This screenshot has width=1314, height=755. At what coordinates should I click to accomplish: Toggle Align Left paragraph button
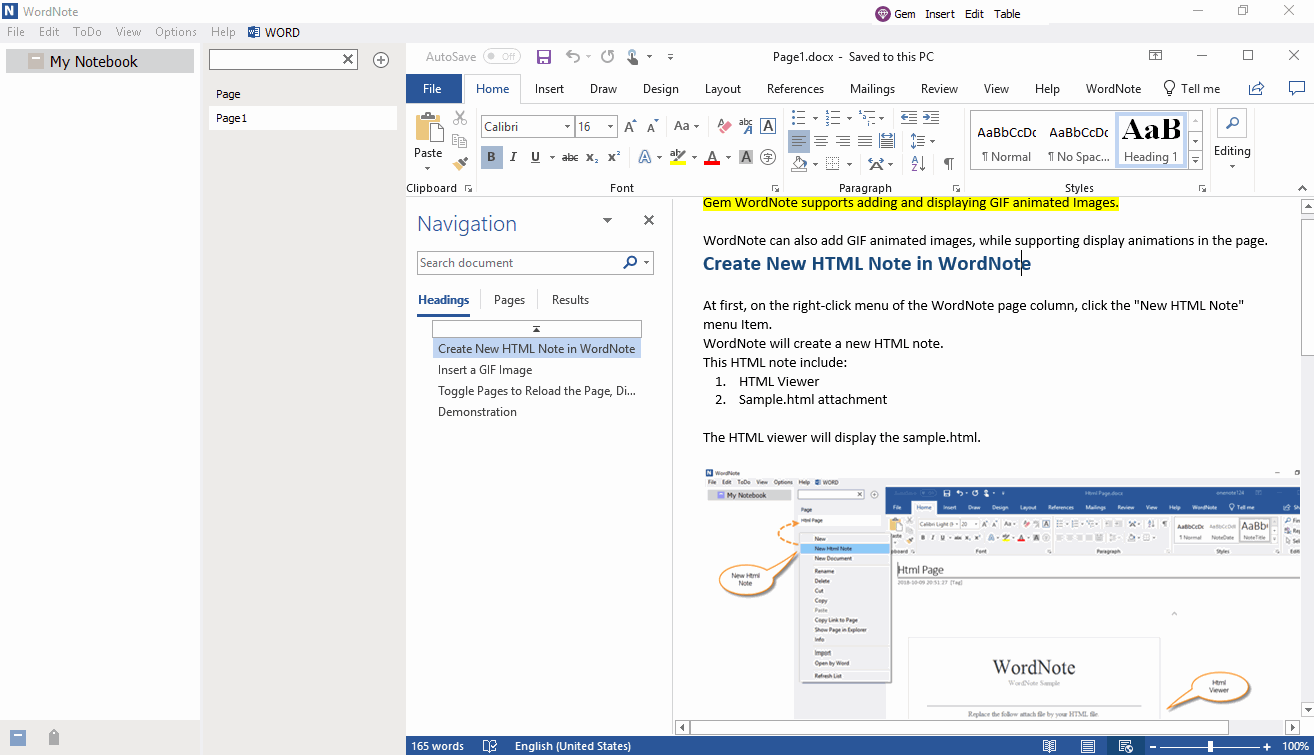click(x=798, y=141)
